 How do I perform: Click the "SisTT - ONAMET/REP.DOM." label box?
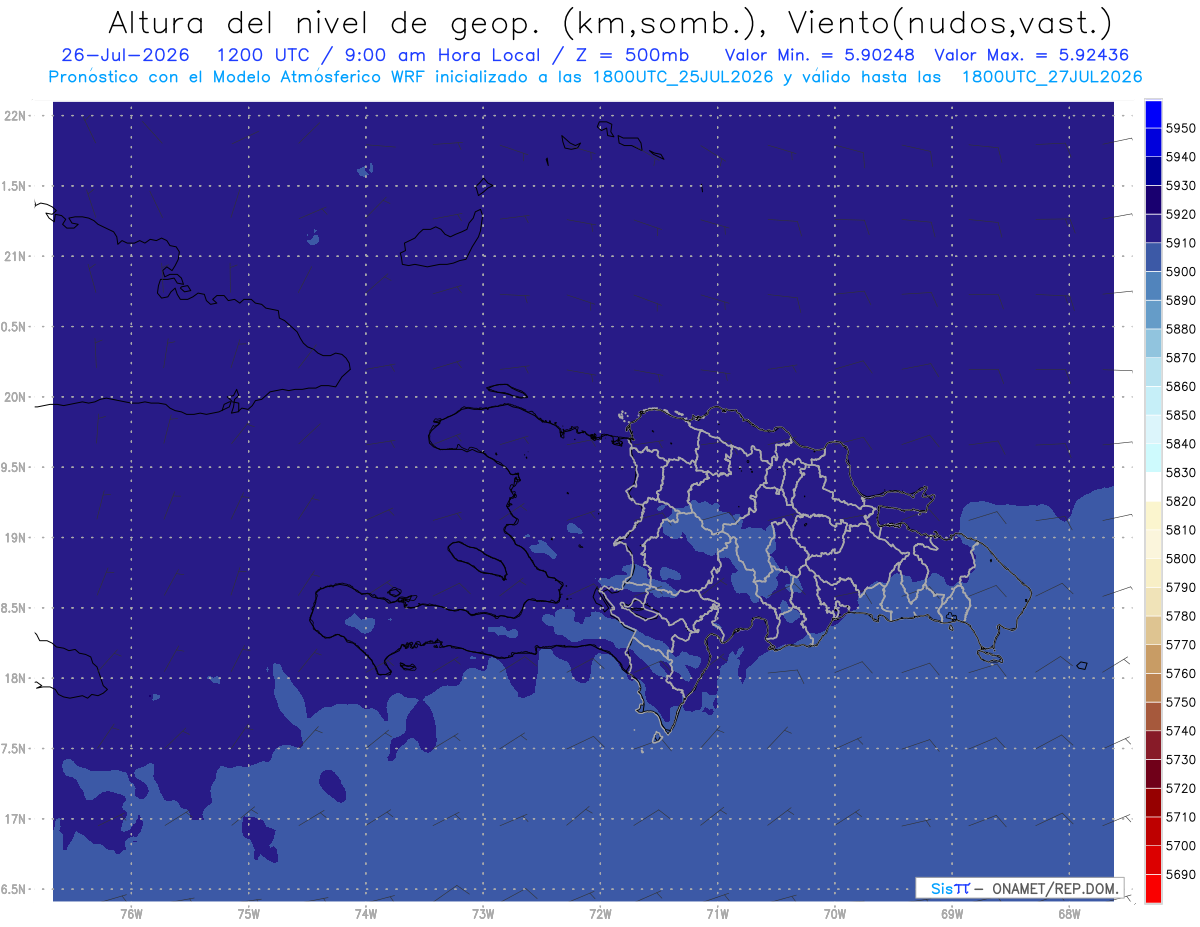click(1019, 888)
